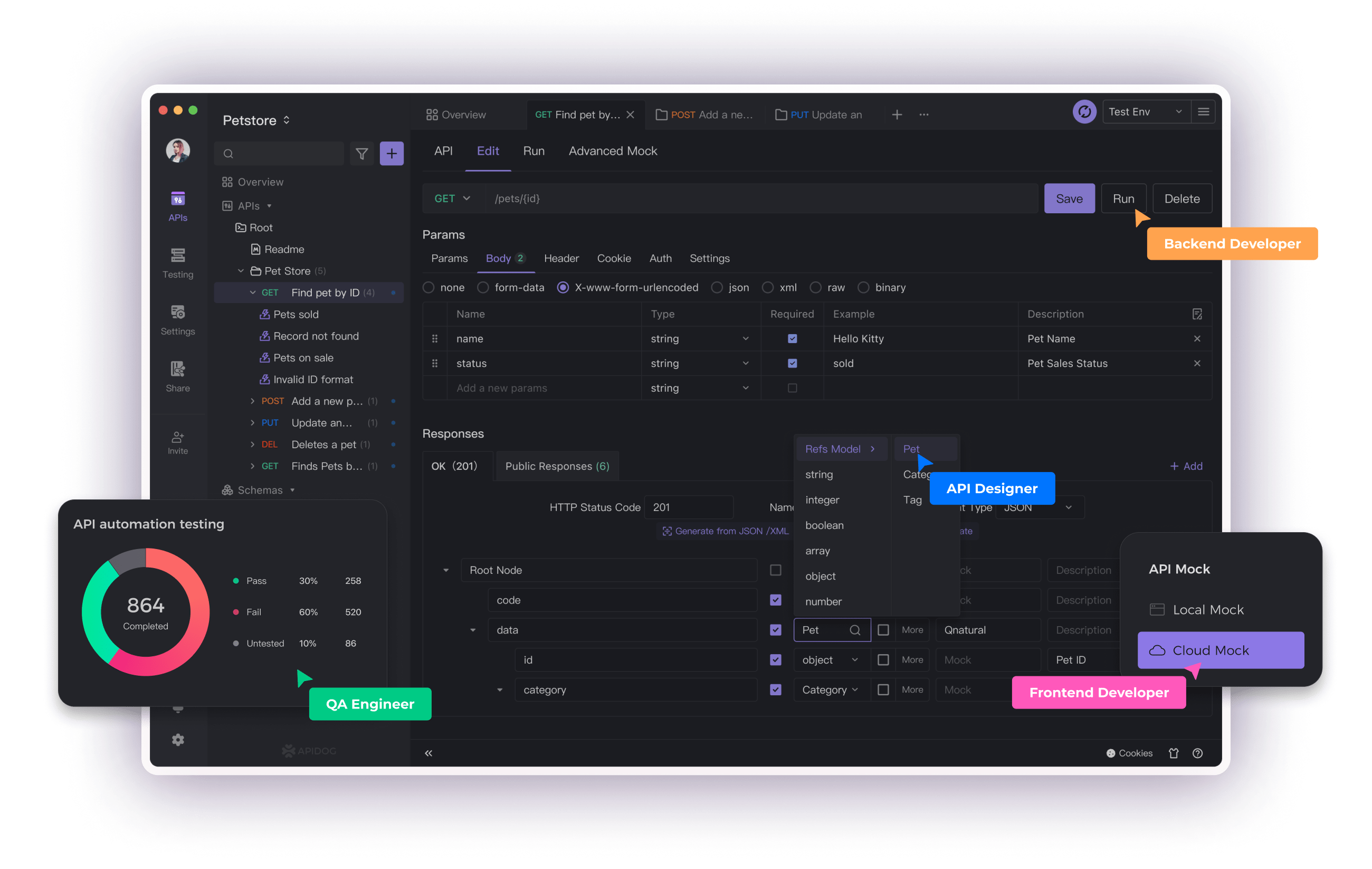
Task: Open the Test Env environment dropdown
Action: click(x=1144, y=112)
